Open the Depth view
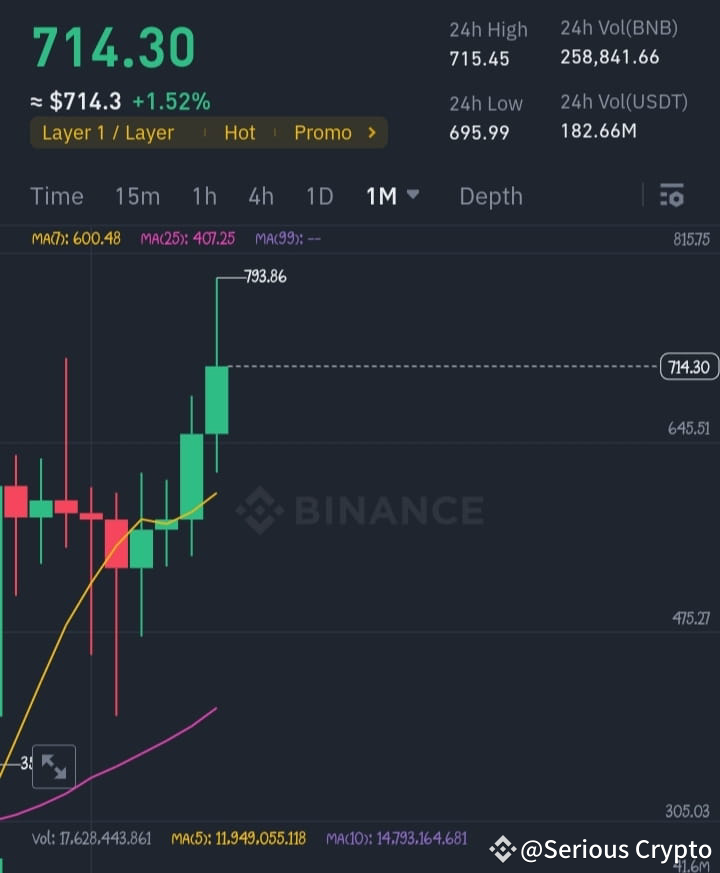Viewport: 720px width, 873px height. (x=491, y=196)
